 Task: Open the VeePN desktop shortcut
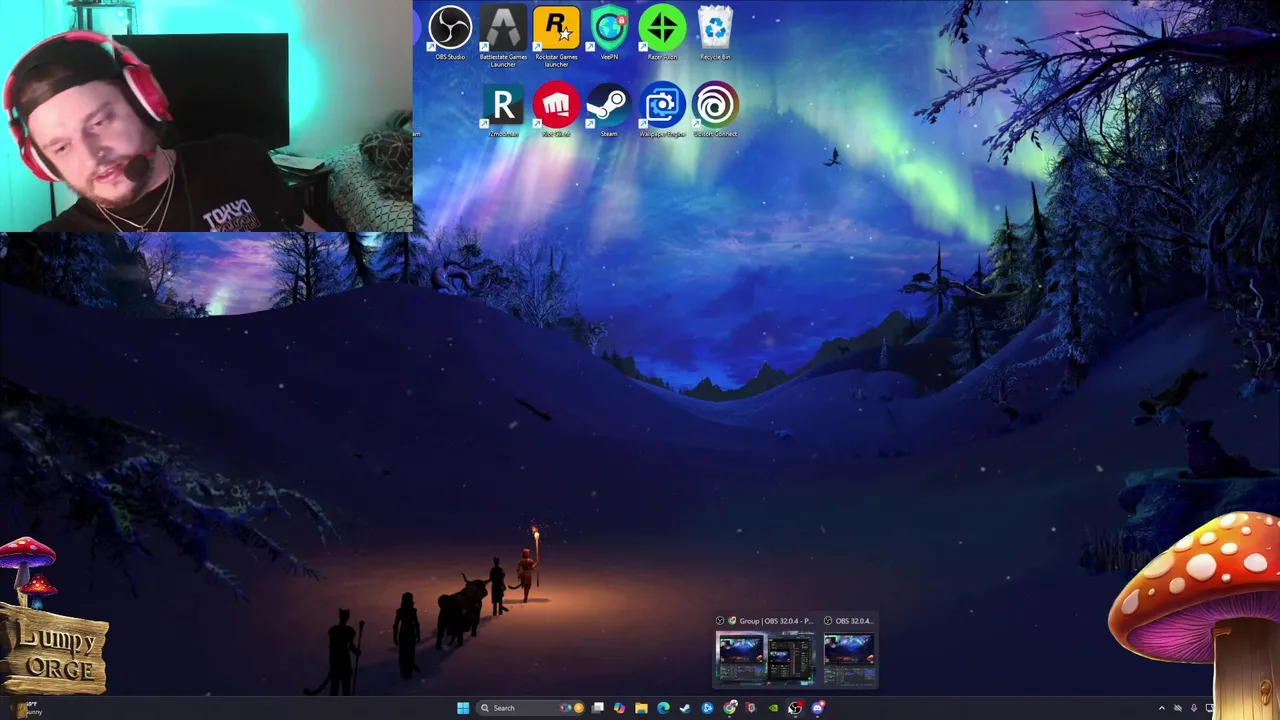click(609, 33)
